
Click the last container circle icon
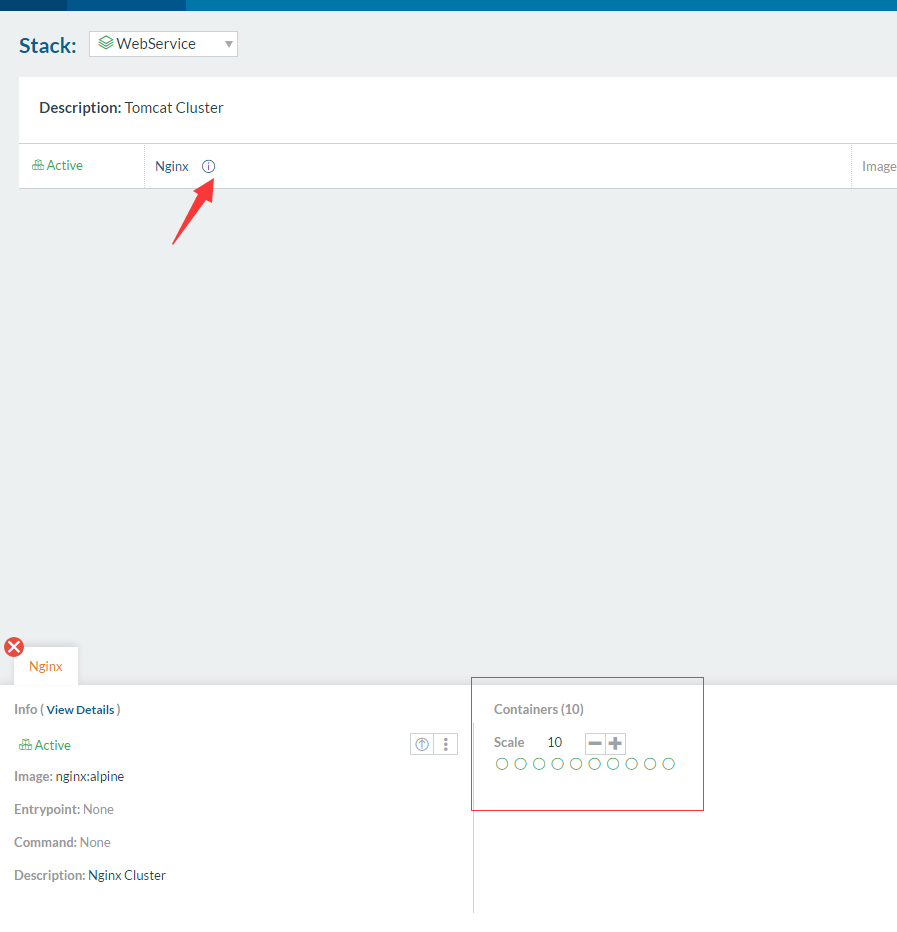(669, 764)
